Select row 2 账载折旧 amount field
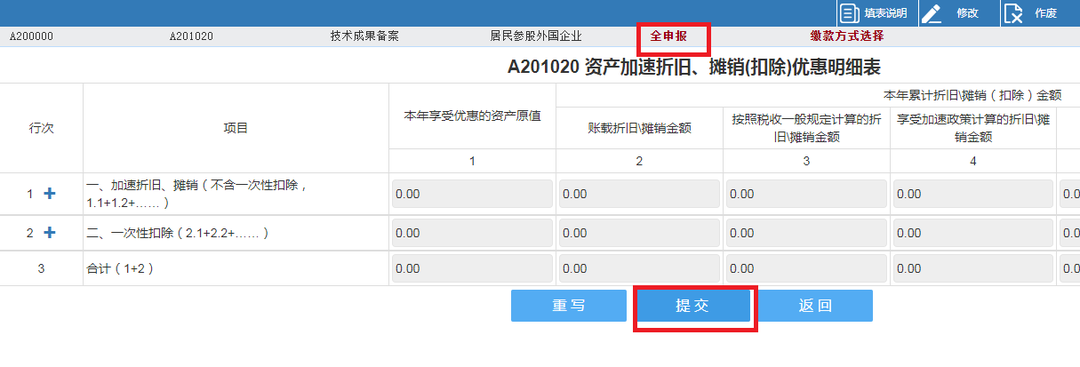Screen dimensions: 1080x367 pyautogui.click(x=640, y=233)
